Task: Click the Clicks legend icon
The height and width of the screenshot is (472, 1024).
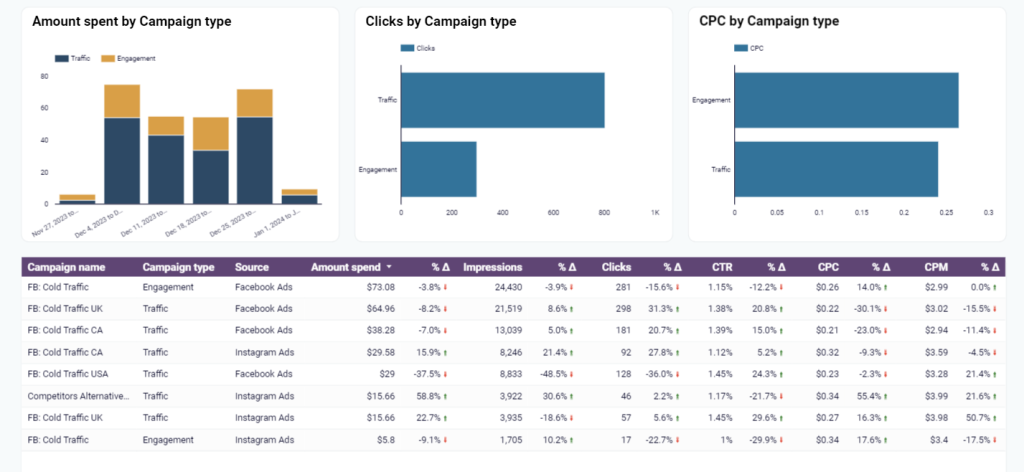Action: tap(407, 47)
